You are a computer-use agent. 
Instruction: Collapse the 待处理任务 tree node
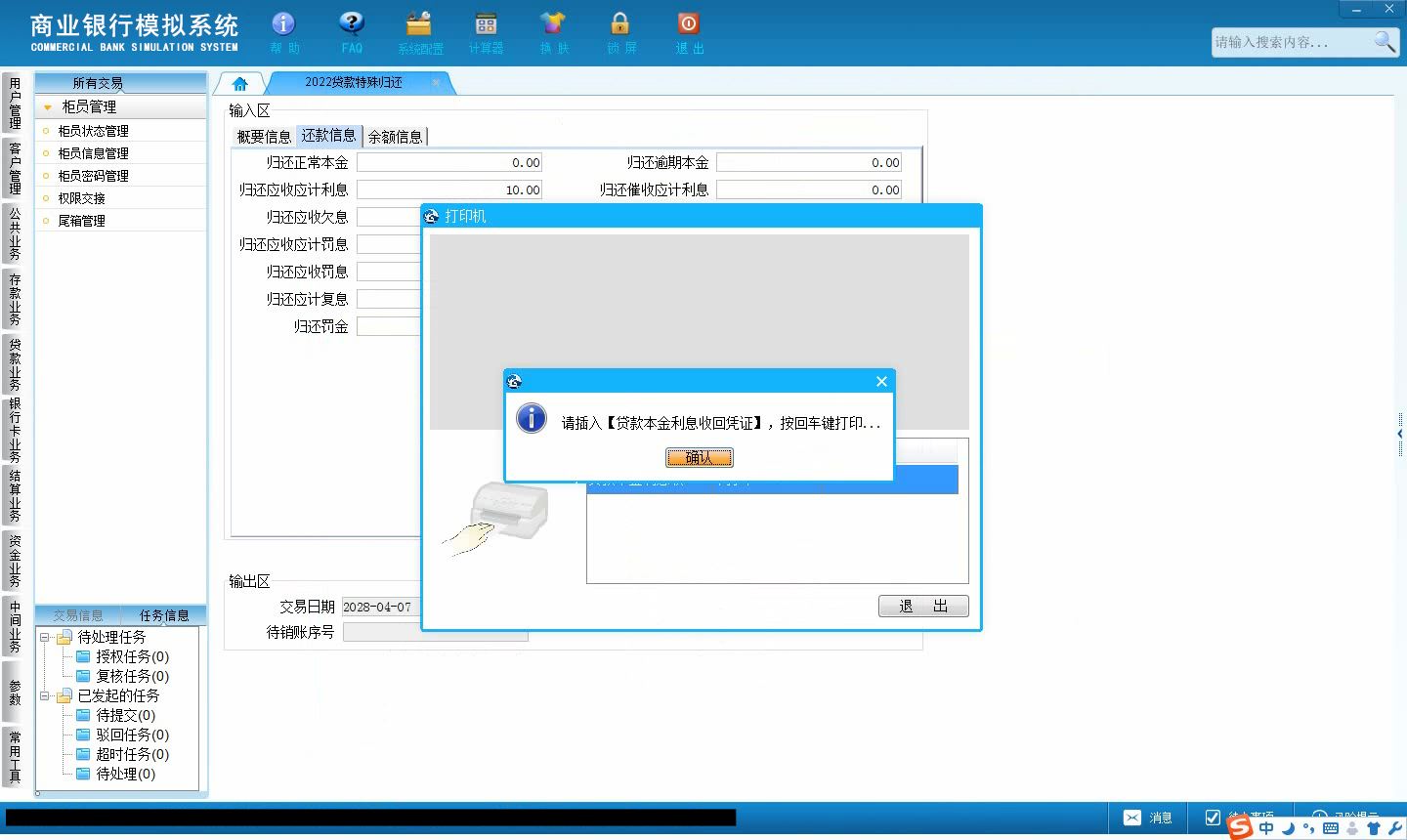[x=44, y=637]
